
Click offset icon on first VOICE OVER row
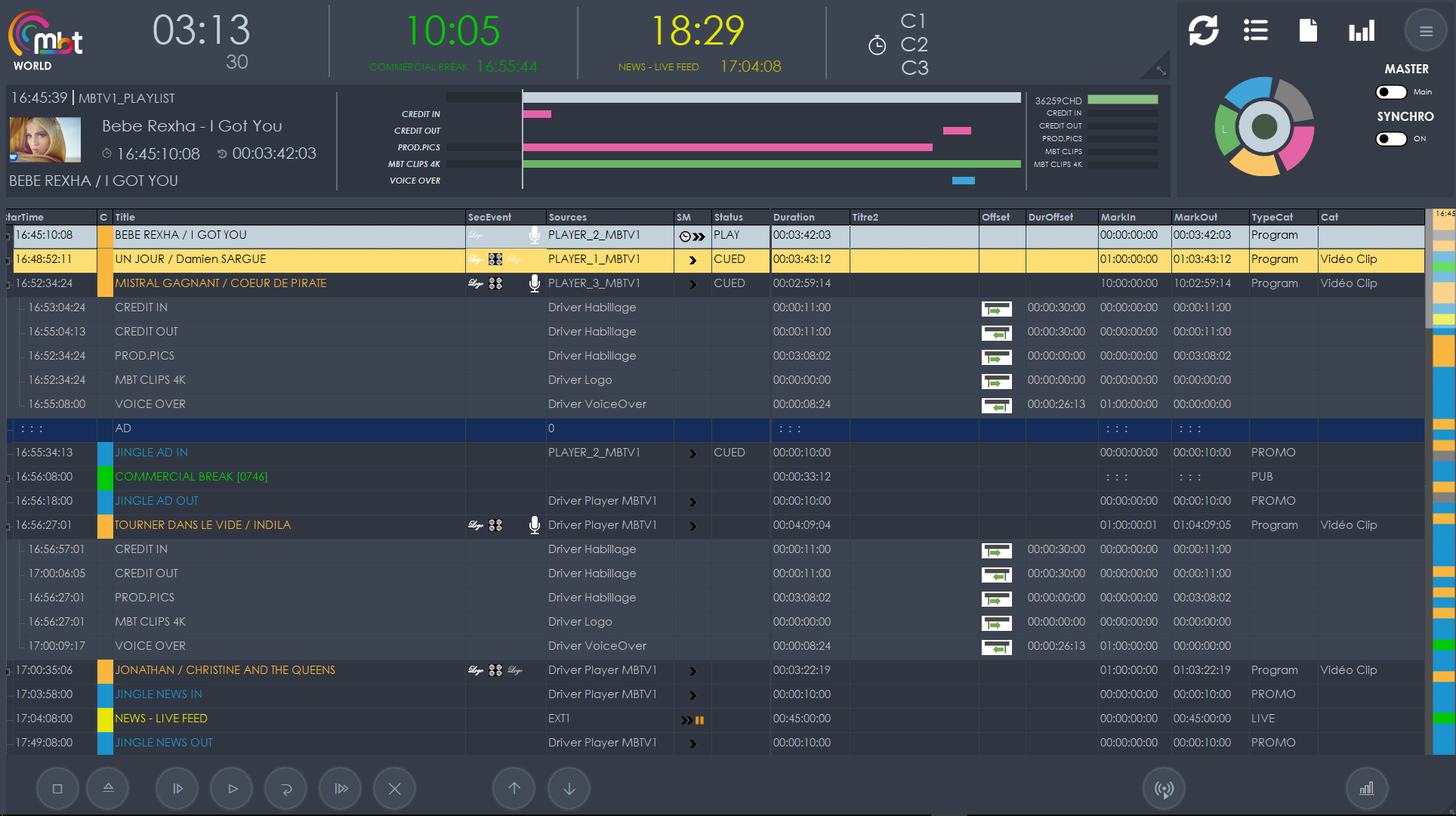pyautogui.click(x=997, y=405)
